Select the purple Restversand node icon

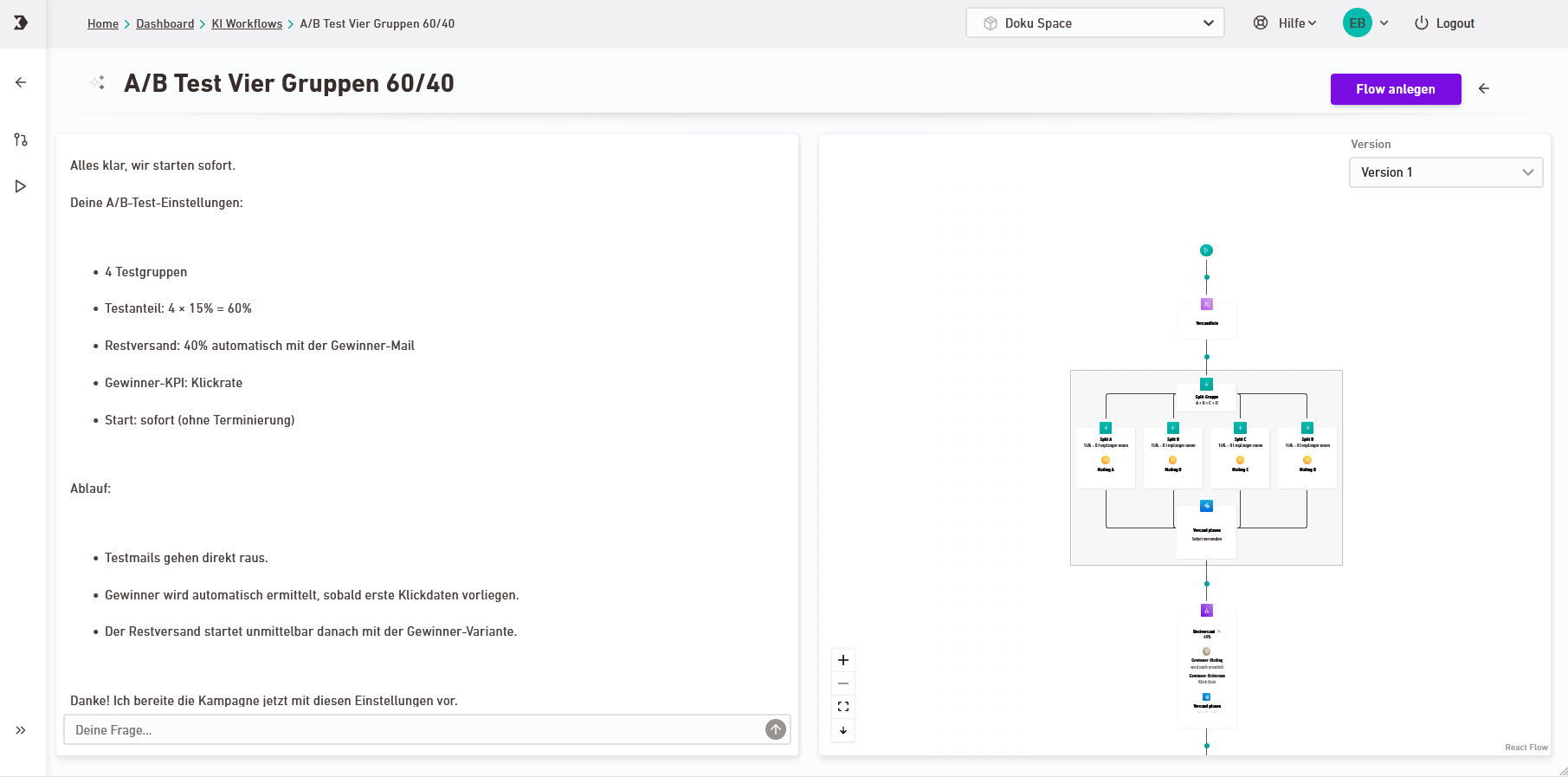pos(1206,611)
